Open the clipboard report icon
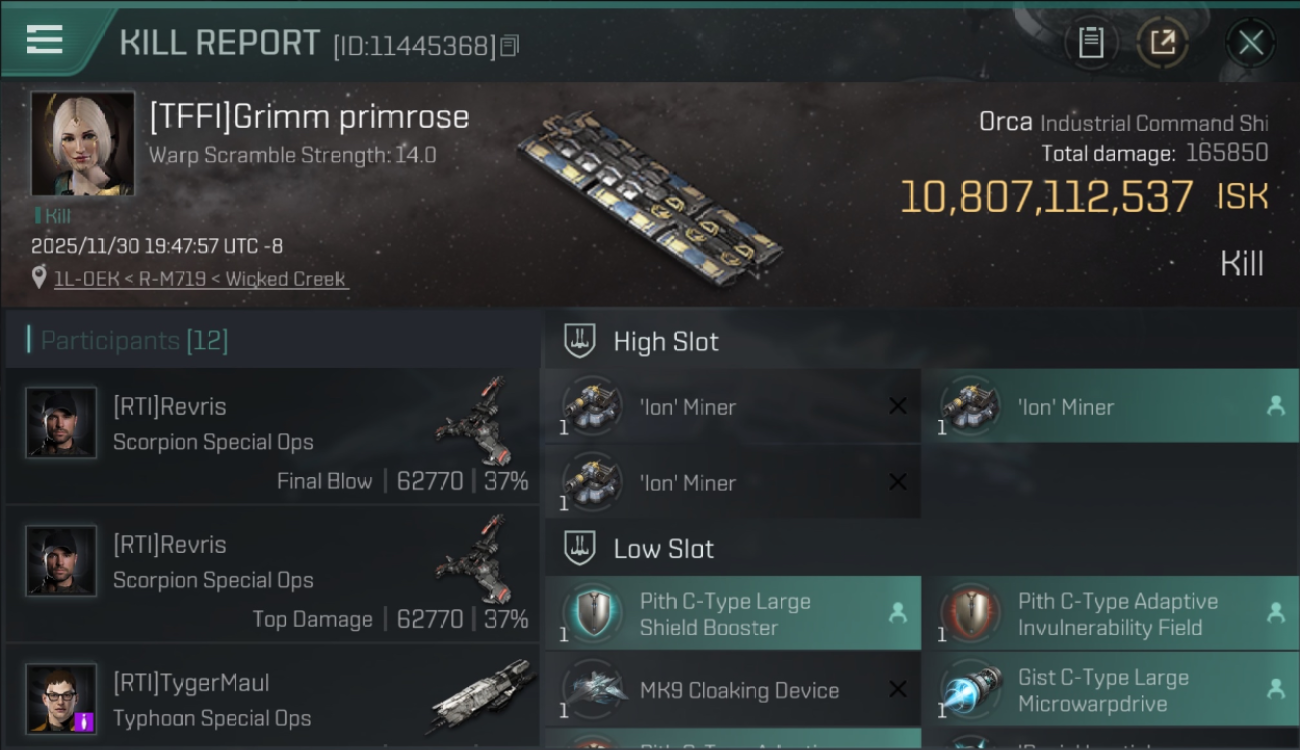The height and width of the screenshot is (750, 1300). coord(1091,43)
